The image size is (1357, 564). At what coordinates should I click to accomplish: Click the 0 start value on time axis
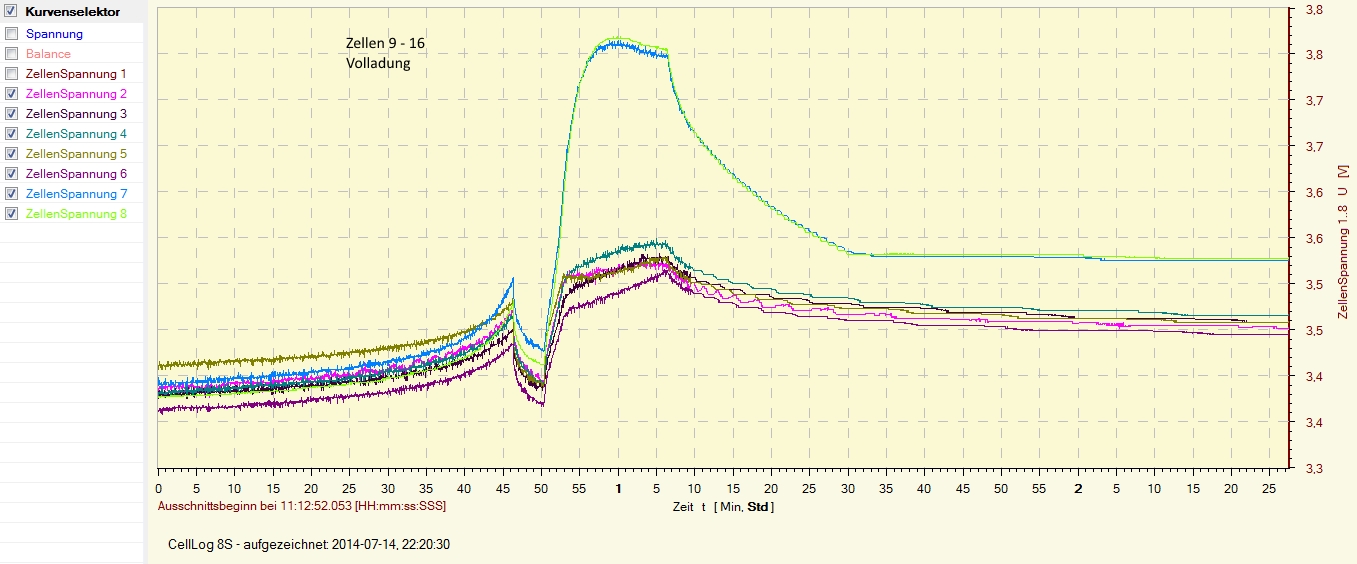pos(159,489)
